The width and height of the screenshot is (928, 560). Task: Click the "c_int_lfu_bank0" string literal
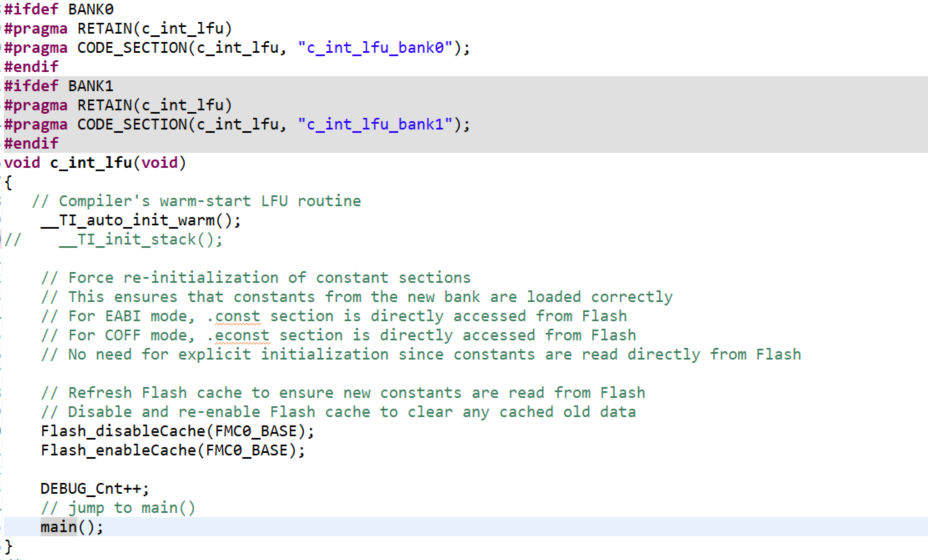(375, 47)
